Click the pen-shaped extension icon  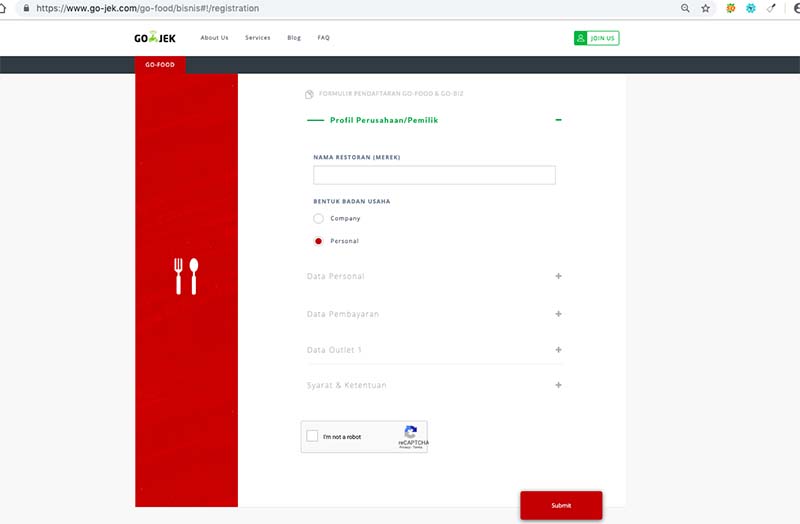click(771, 8)
